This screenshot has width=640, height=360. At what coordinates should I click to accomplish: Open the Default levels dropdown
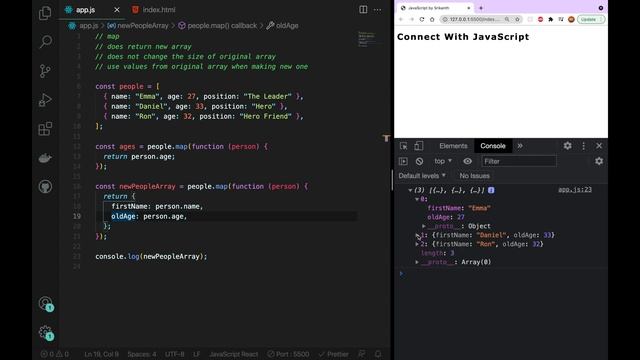coord(422,176)
